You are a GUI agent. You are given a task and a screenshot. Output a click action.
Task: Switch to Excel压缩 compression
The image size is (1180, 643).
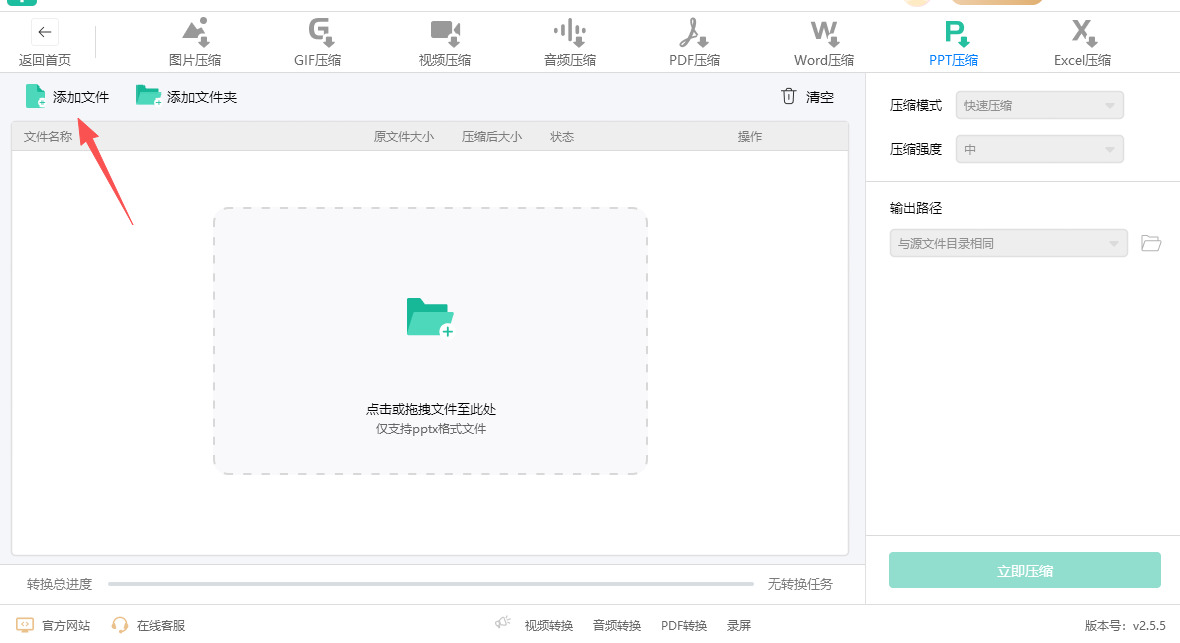click(x=1082, y=42)
